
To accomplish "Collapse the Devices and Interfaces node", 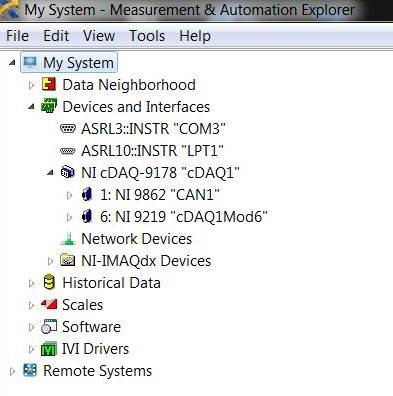I will [31, 107].
